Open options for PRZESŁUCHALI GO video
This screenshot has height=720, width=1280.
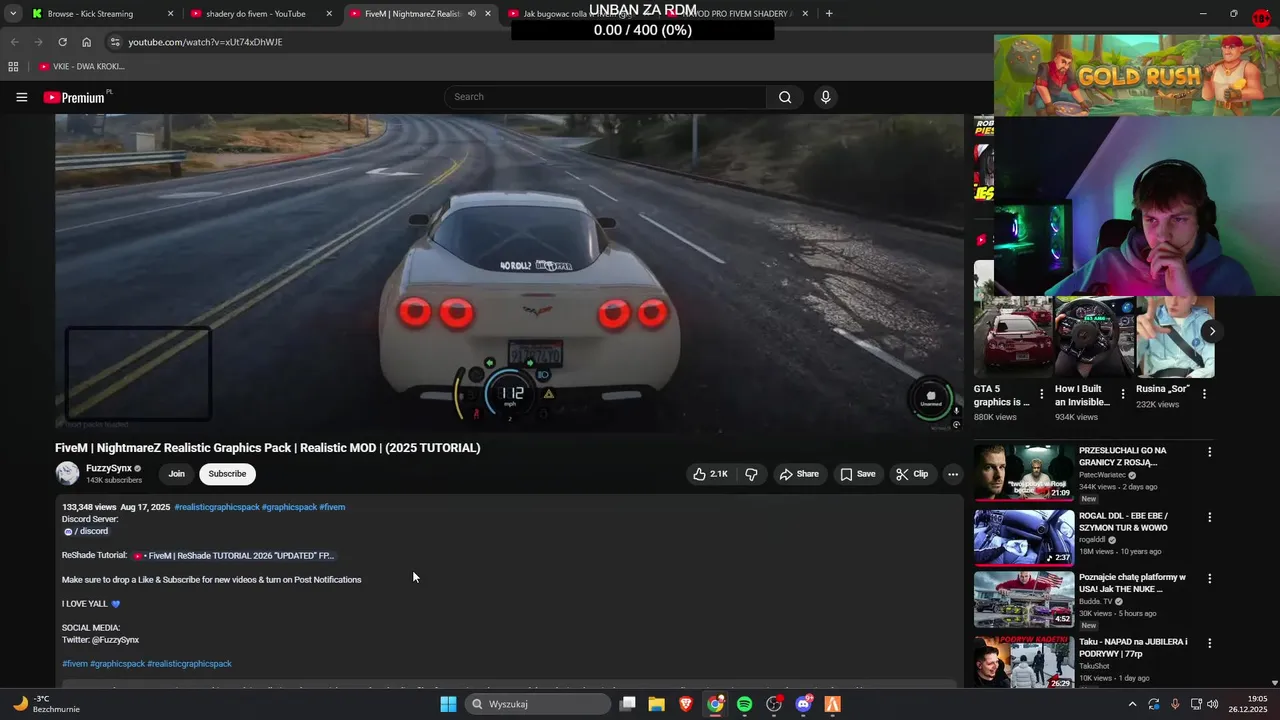[x=1209, y=452]
